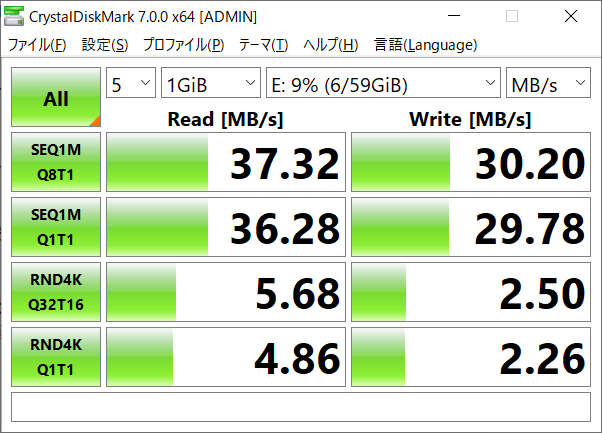Run the RND4K Q1T1 test

56,357
